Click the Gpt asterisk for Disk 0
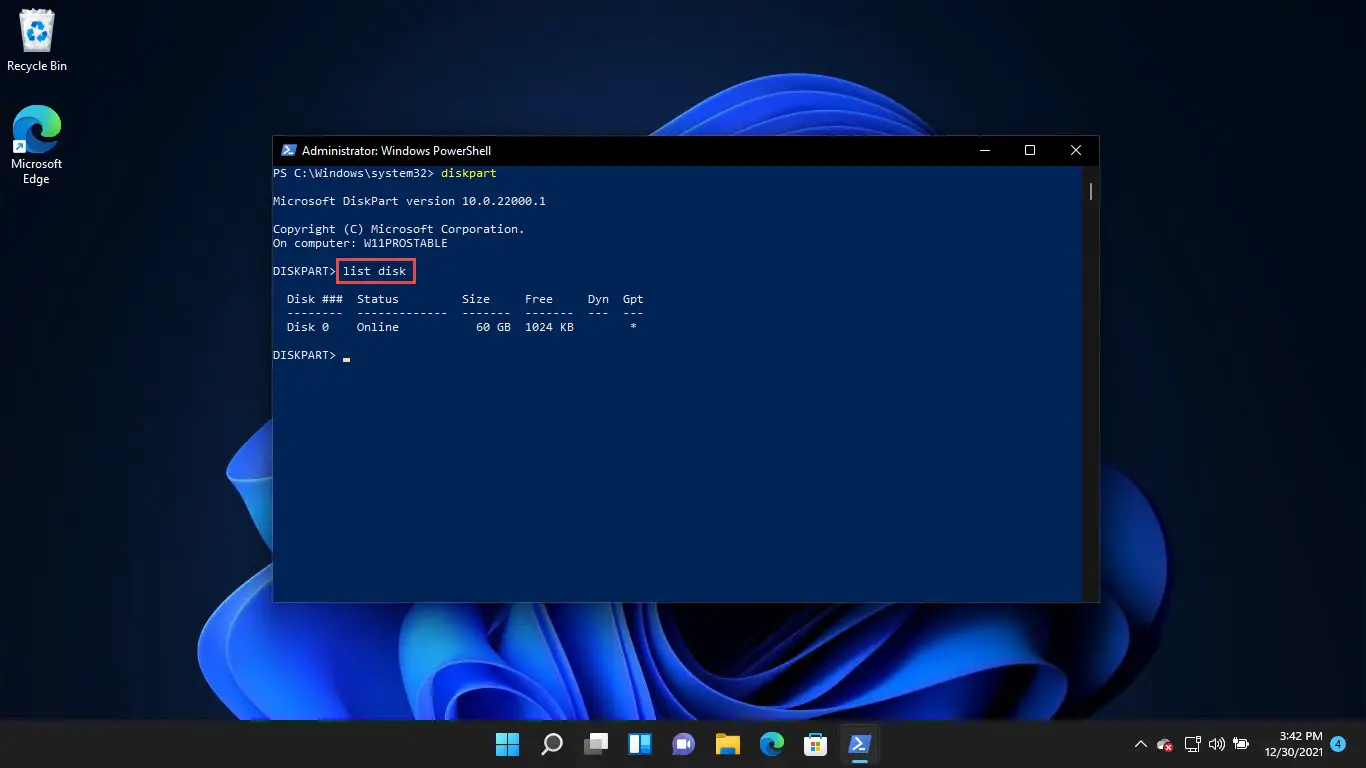The image size is (1366, 768). tap(633, 327)
